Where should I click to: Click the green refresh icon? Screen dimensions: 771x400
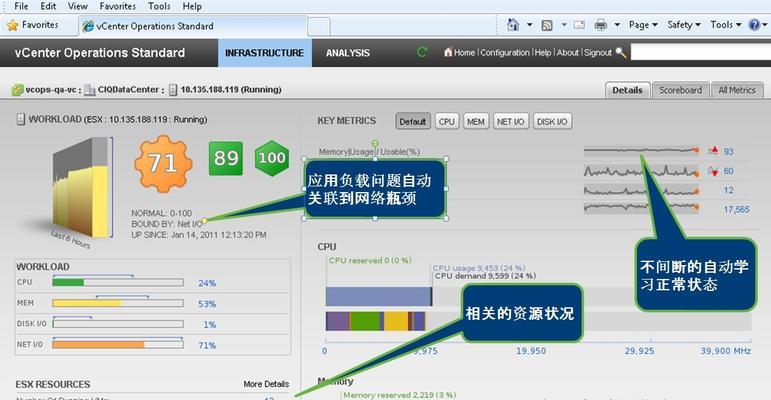coord(422,52)
